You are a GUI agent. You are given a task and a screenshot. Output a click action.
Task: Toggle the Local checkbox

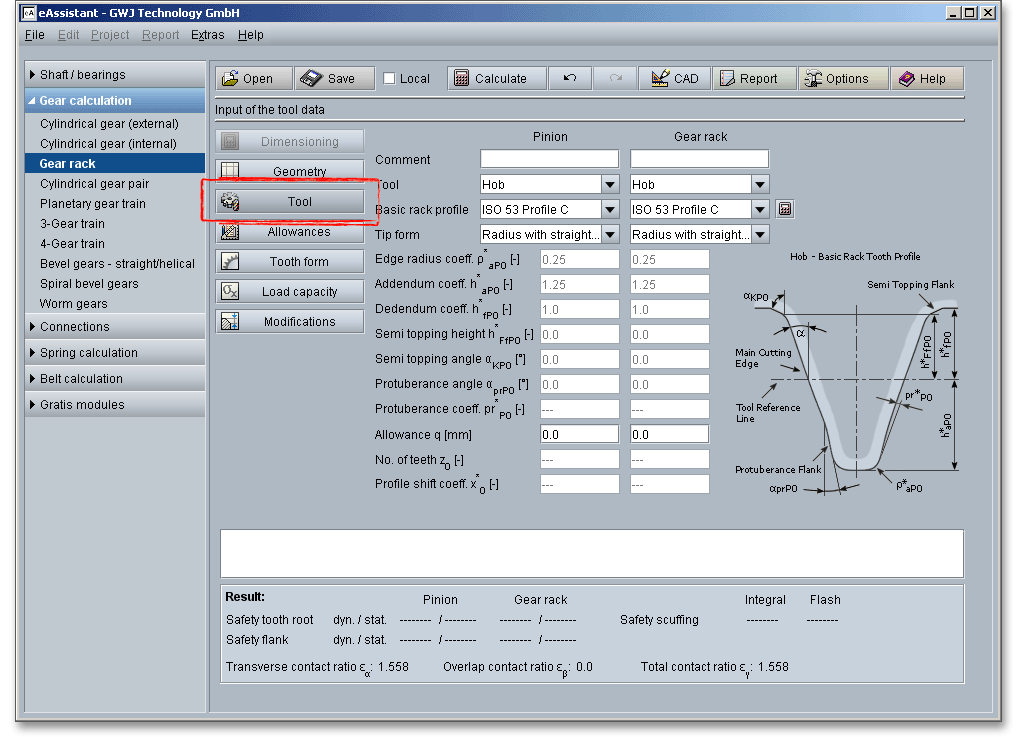tap(390, 79)
